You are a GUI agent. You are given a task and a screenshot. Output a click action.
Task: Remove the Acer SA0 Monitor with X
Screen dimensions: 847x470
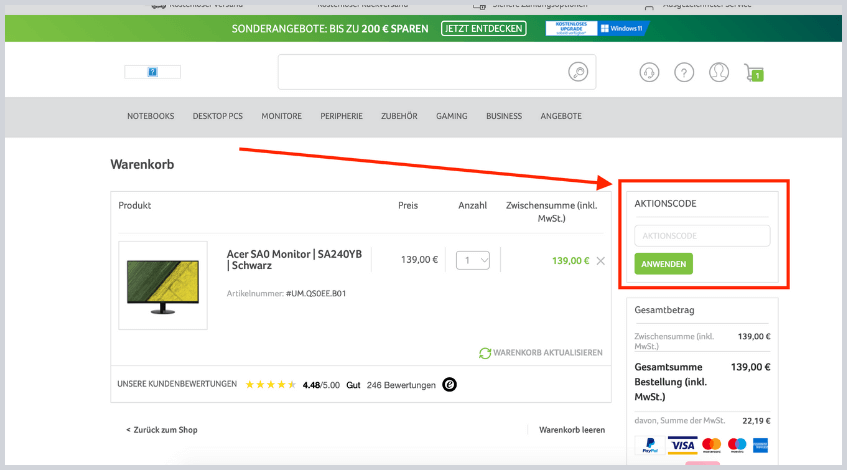(601, 261)
